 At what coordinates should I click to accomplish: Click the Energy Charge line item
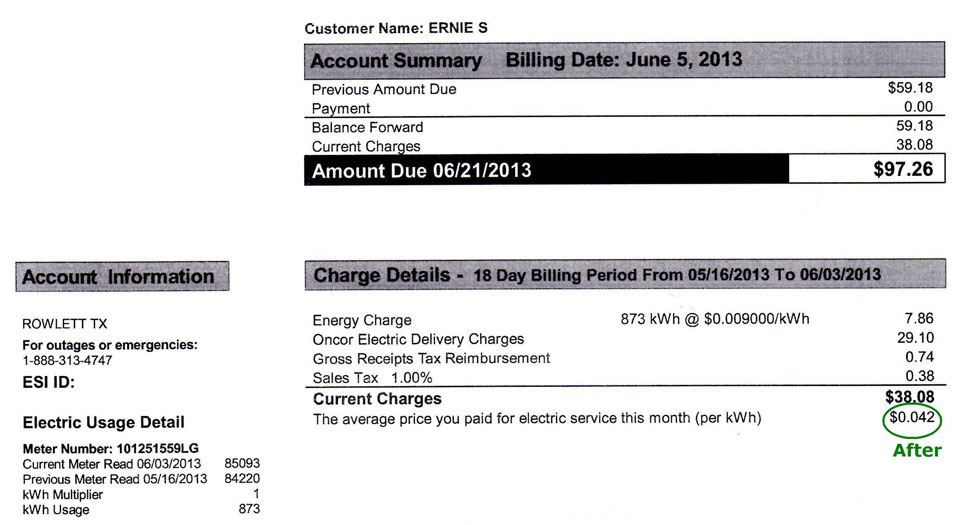click(623, 319)
